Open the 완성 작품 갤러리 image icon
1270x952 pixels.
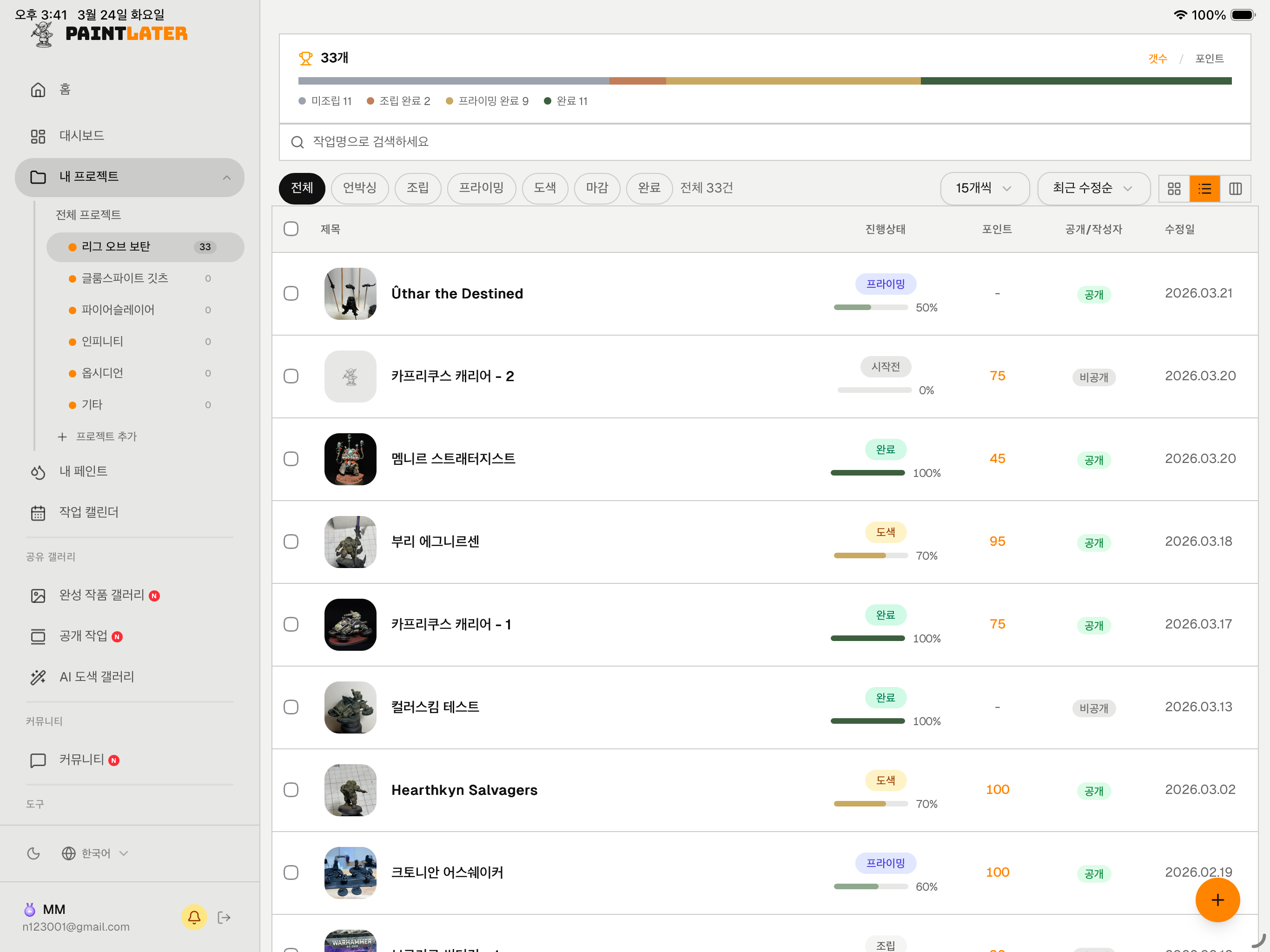coord(38,595)
